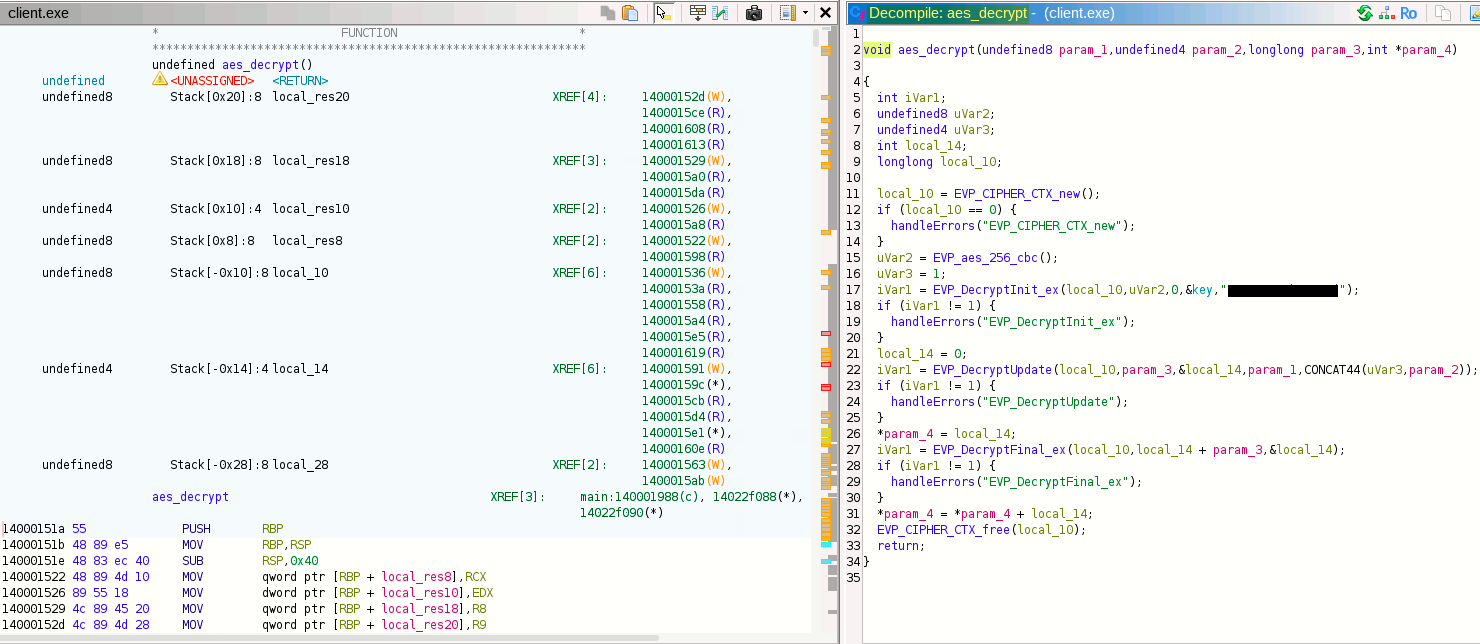1480x644 pixels.
Task: Open the listing diff view icon
Action: coord(720,13)
